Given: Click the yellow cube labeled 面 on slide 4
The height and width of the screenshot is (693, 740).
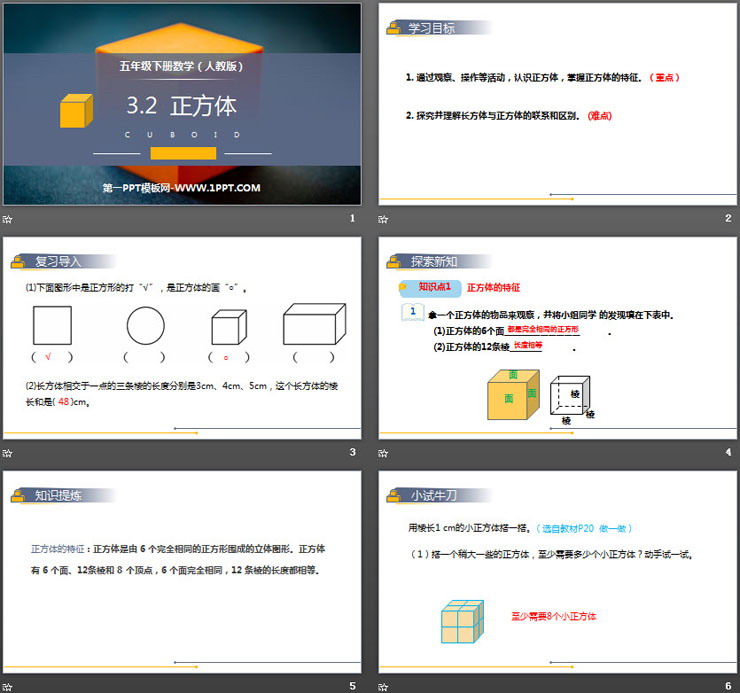Looking at the screenshot, I should click(512, 396).
